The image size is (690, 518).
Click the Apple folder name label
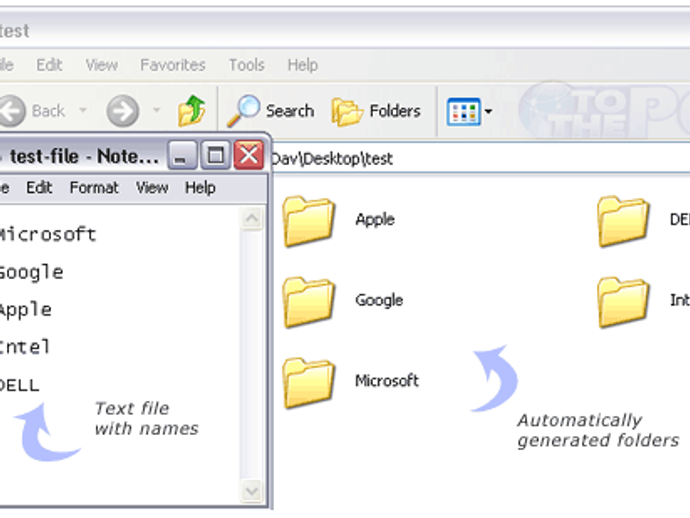pyautogui.click(x=375, y=219)
